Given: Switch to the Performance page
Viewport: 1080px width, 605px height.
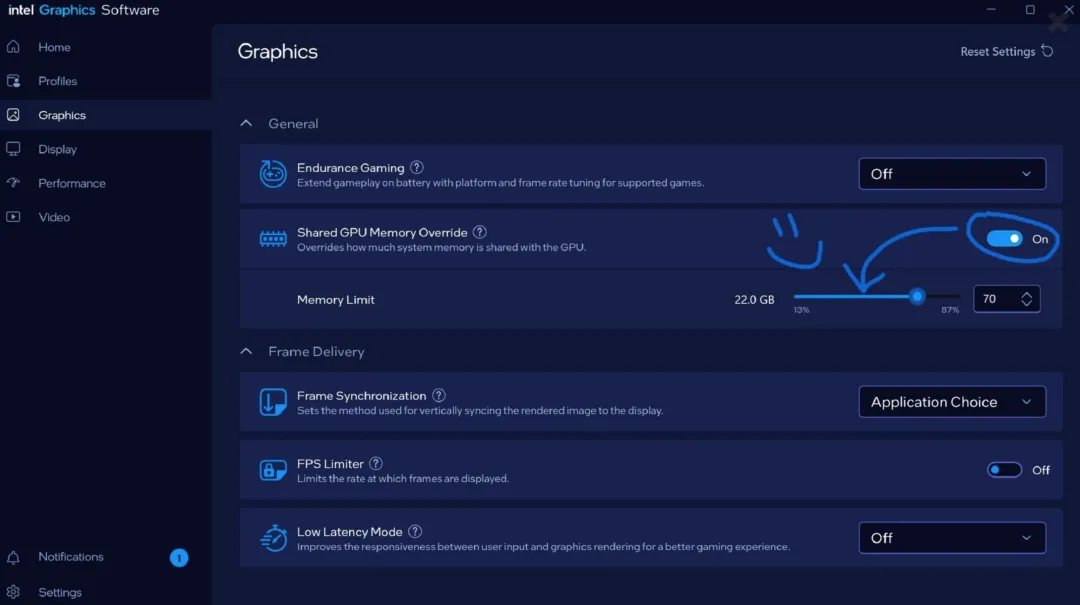Looking at the screenshot, I should click(71, 183).
